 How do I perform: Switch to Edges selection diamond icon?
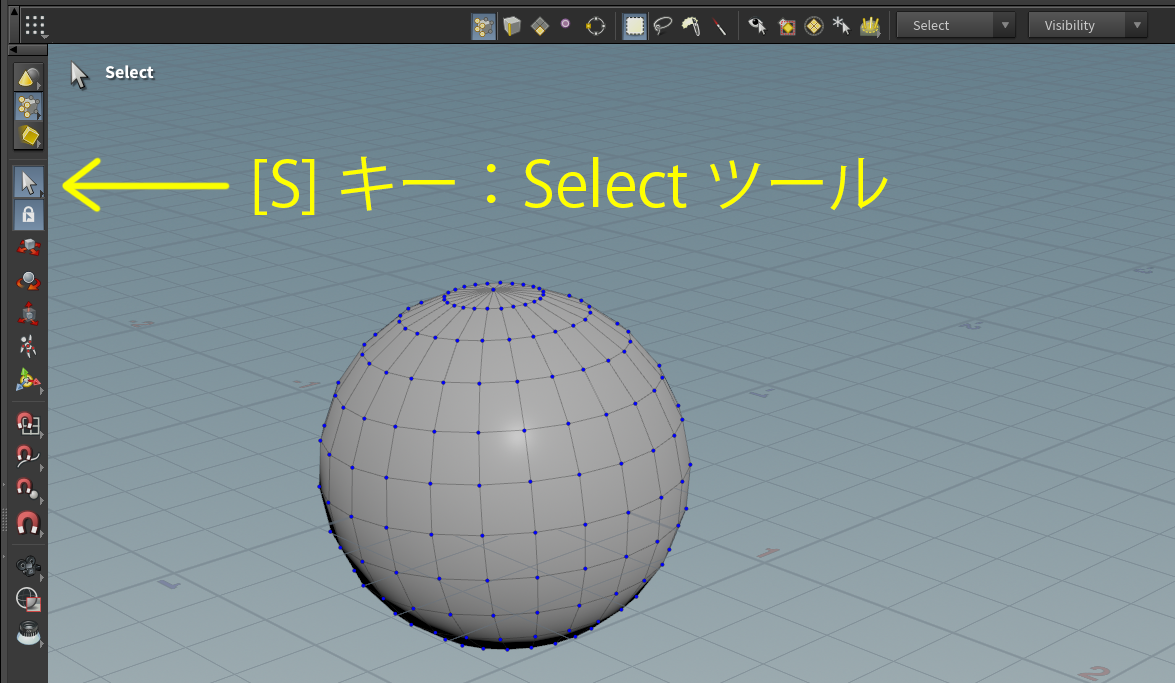540,27
